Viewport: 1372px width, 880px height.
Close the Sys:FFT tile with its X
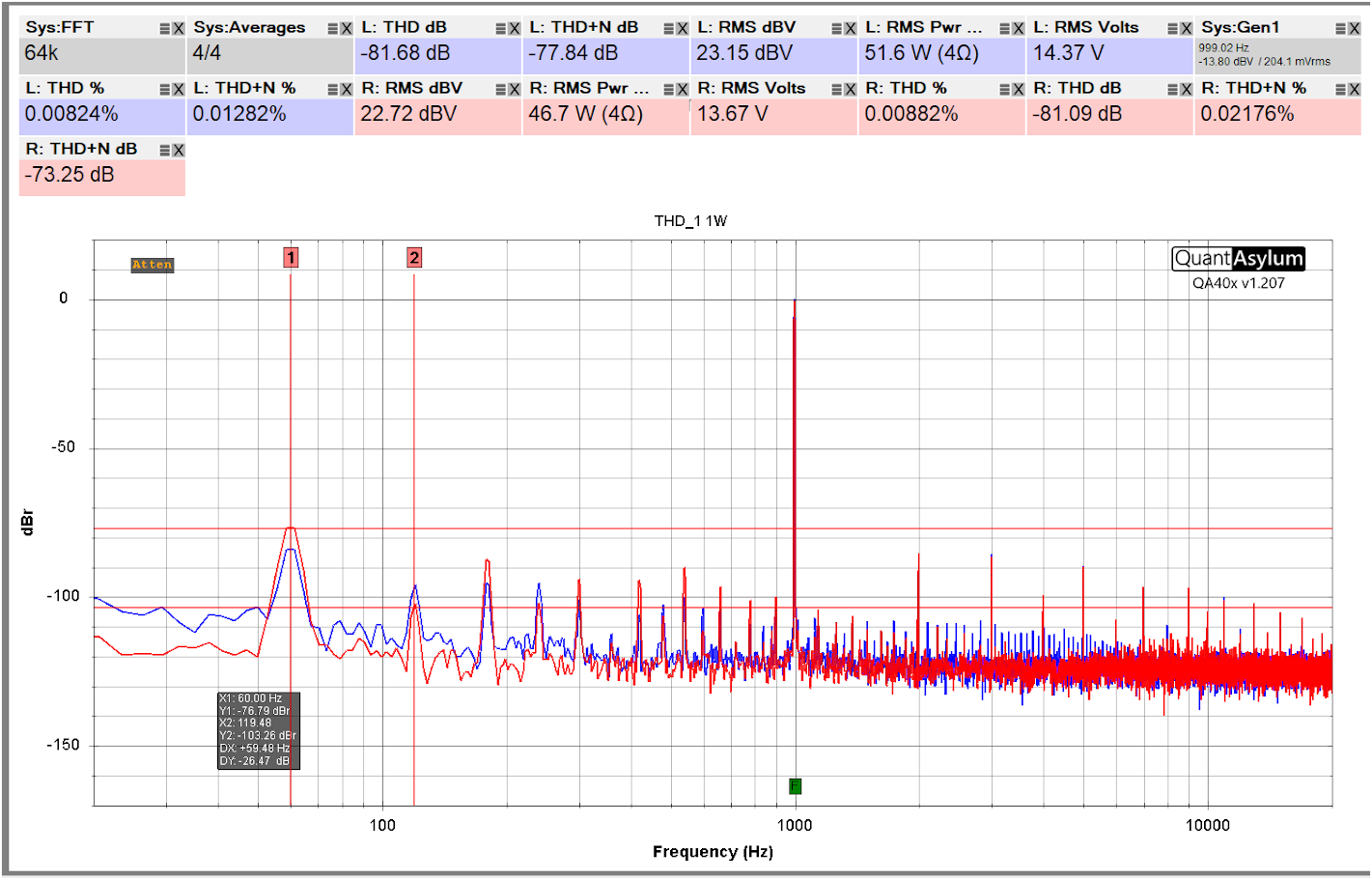click(179, 29)
